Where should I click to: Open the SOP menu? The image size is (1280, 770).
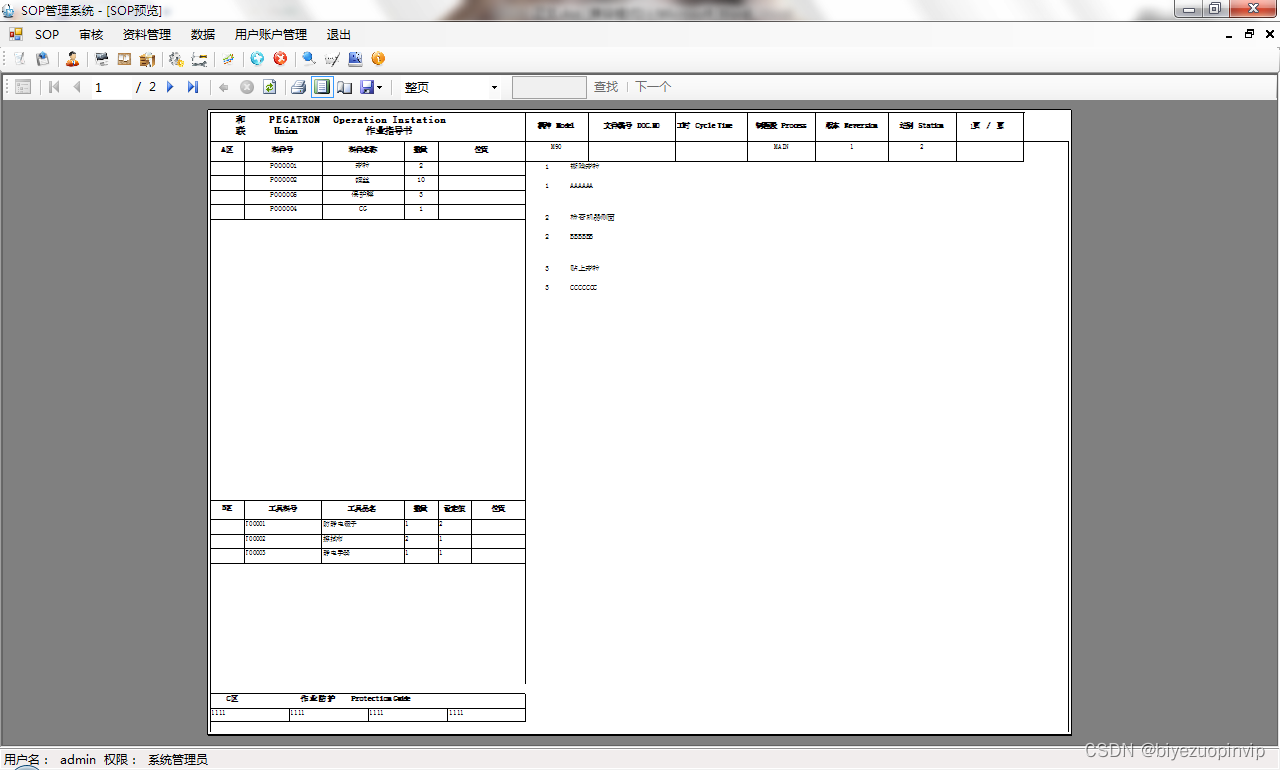(x=47, y=34)
